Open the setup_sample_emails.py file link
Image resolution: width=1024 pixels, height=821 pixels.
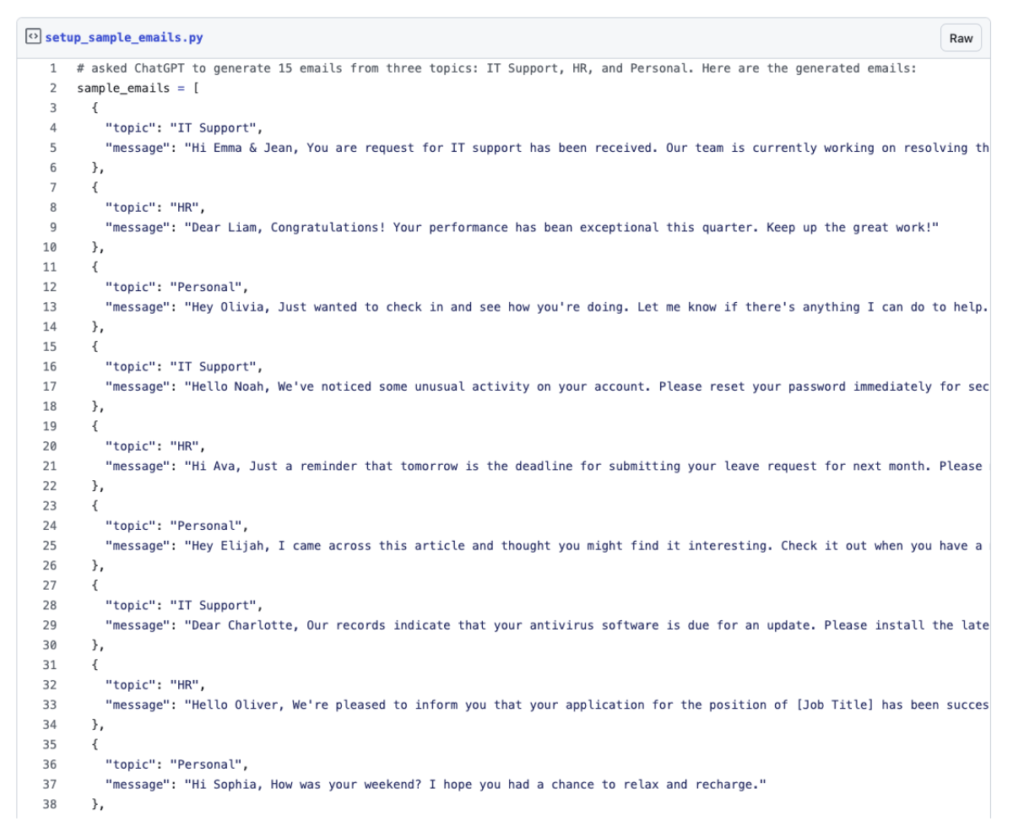click(x=123, y=38)
